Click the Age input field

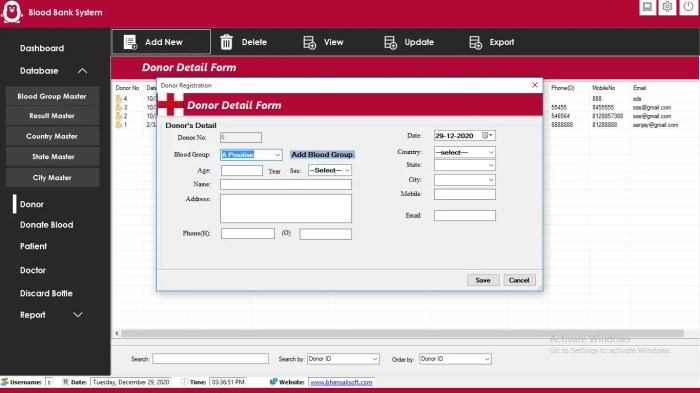tap(242, 171)
